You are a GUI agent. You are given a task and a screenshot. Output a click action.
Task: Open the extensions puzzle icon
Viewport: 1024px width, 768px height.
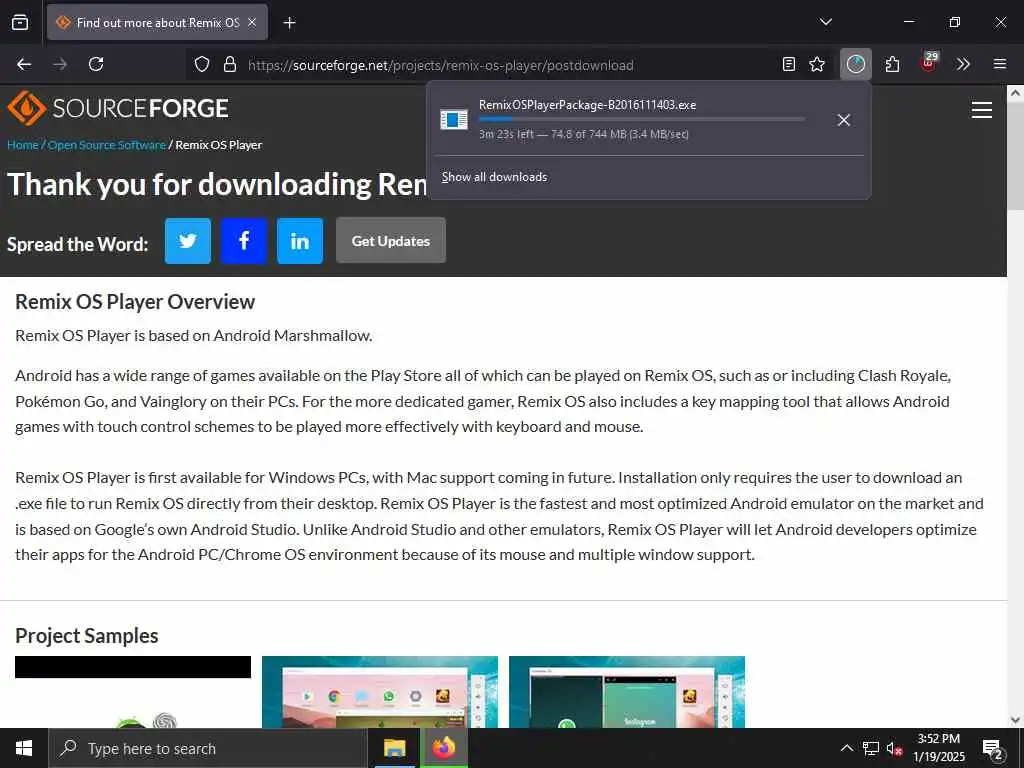tap(893, 64)
